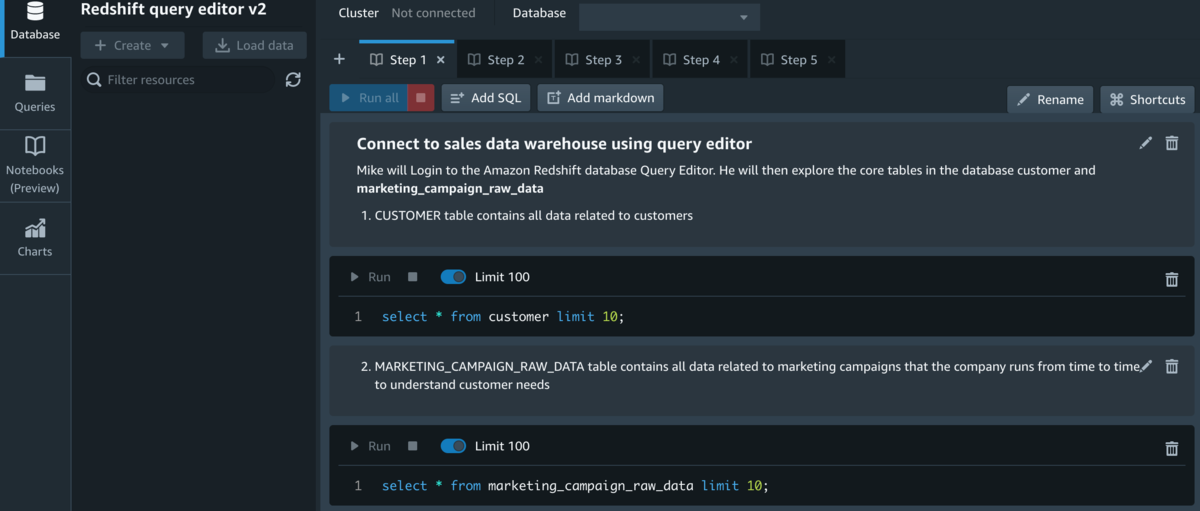
Task: Open the Charts sidebar panel
Action: click(x=35, y=238)
